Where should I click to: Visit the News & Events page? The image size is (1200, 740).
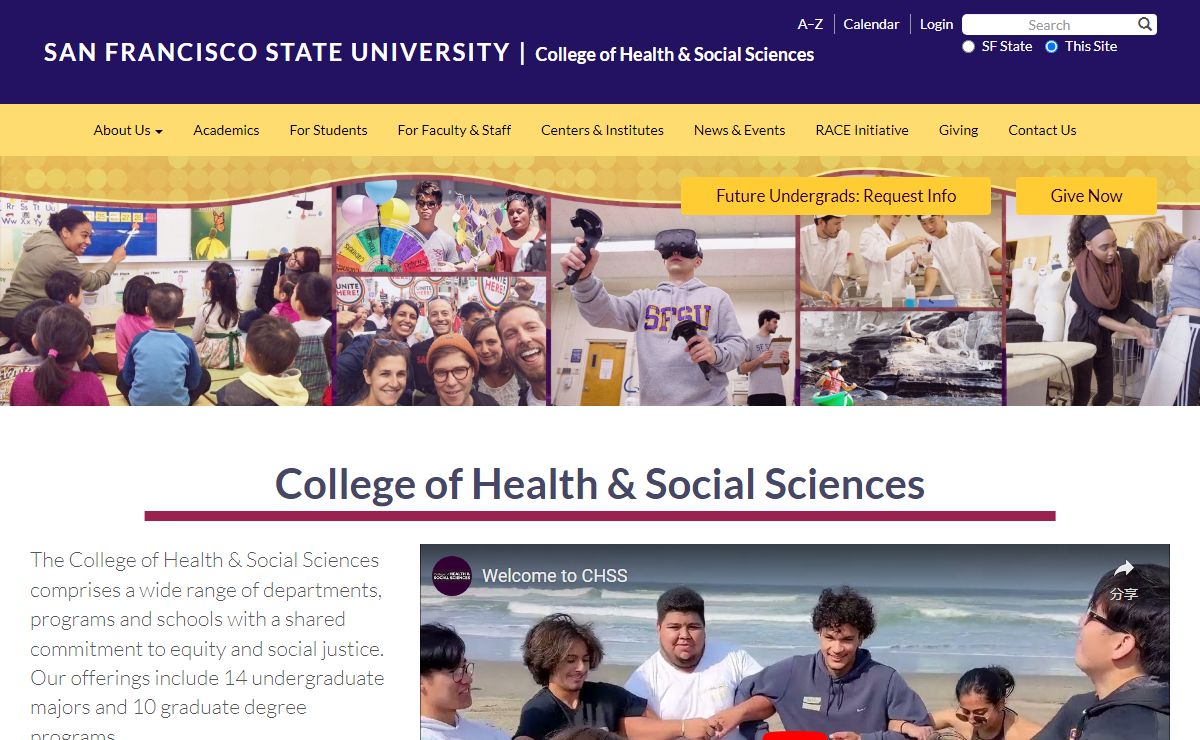pos(739,130)
